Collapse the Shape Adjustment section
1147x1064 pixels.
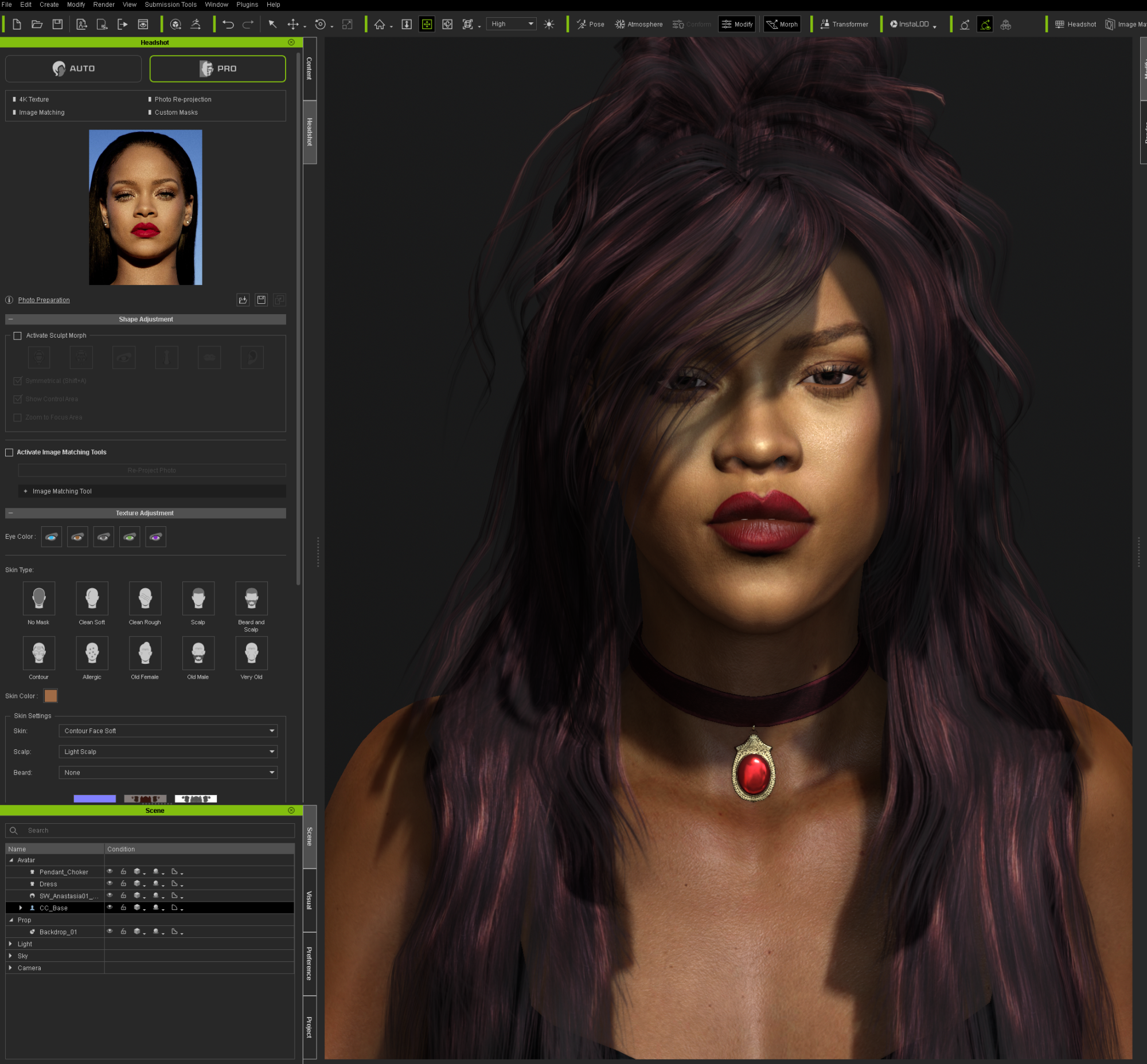tap(10, 319)
